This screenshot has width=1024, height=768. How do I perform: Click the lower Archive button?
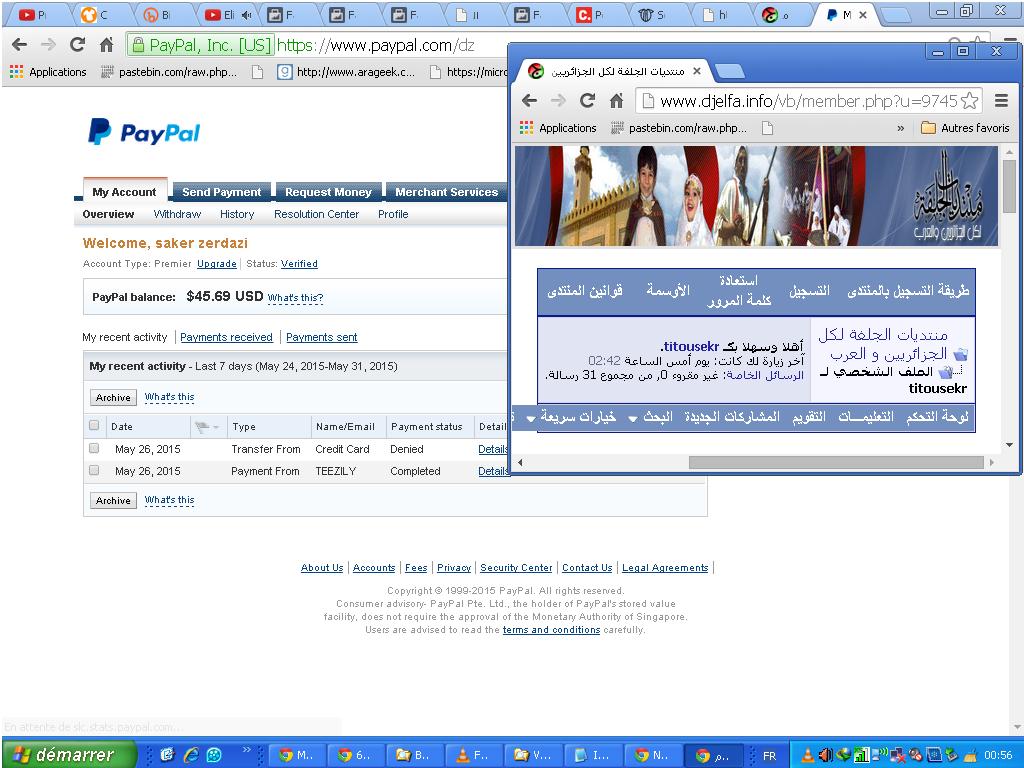tap(113, 500)
